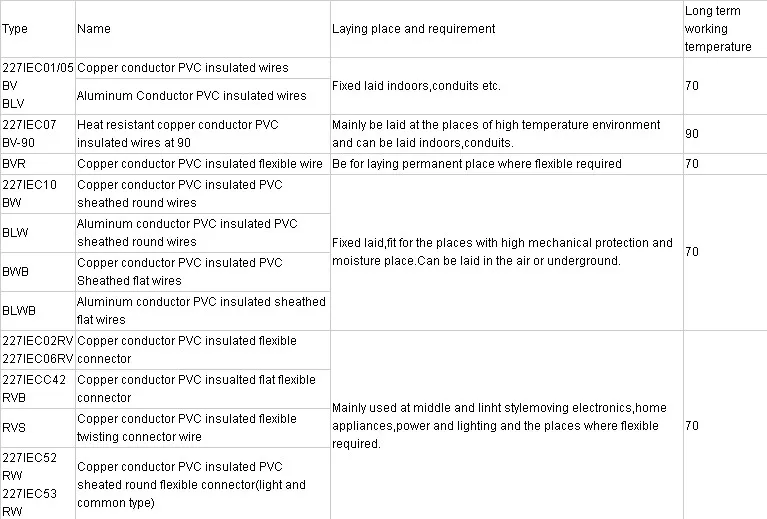Select the BVR type cell
Screen dimensions: 767x519
tap(15, 164)
